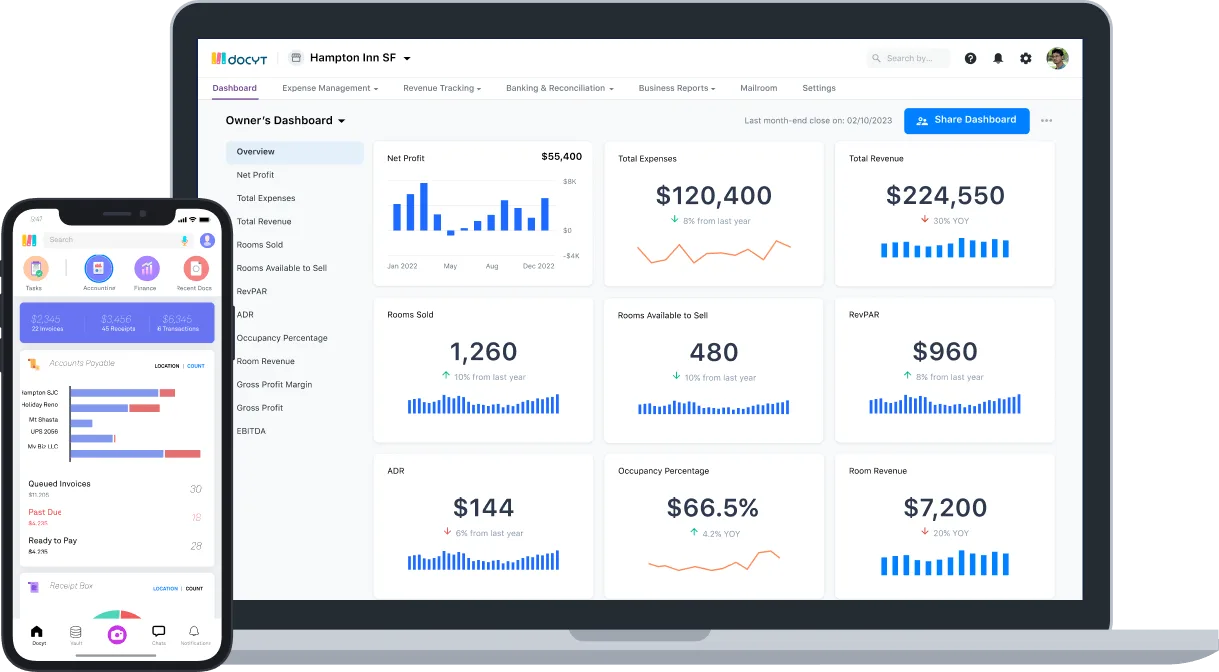The image size is (1219, 672).
Task: Tap the 45 Receipts summary on phone
Action: tap(117, 323)
